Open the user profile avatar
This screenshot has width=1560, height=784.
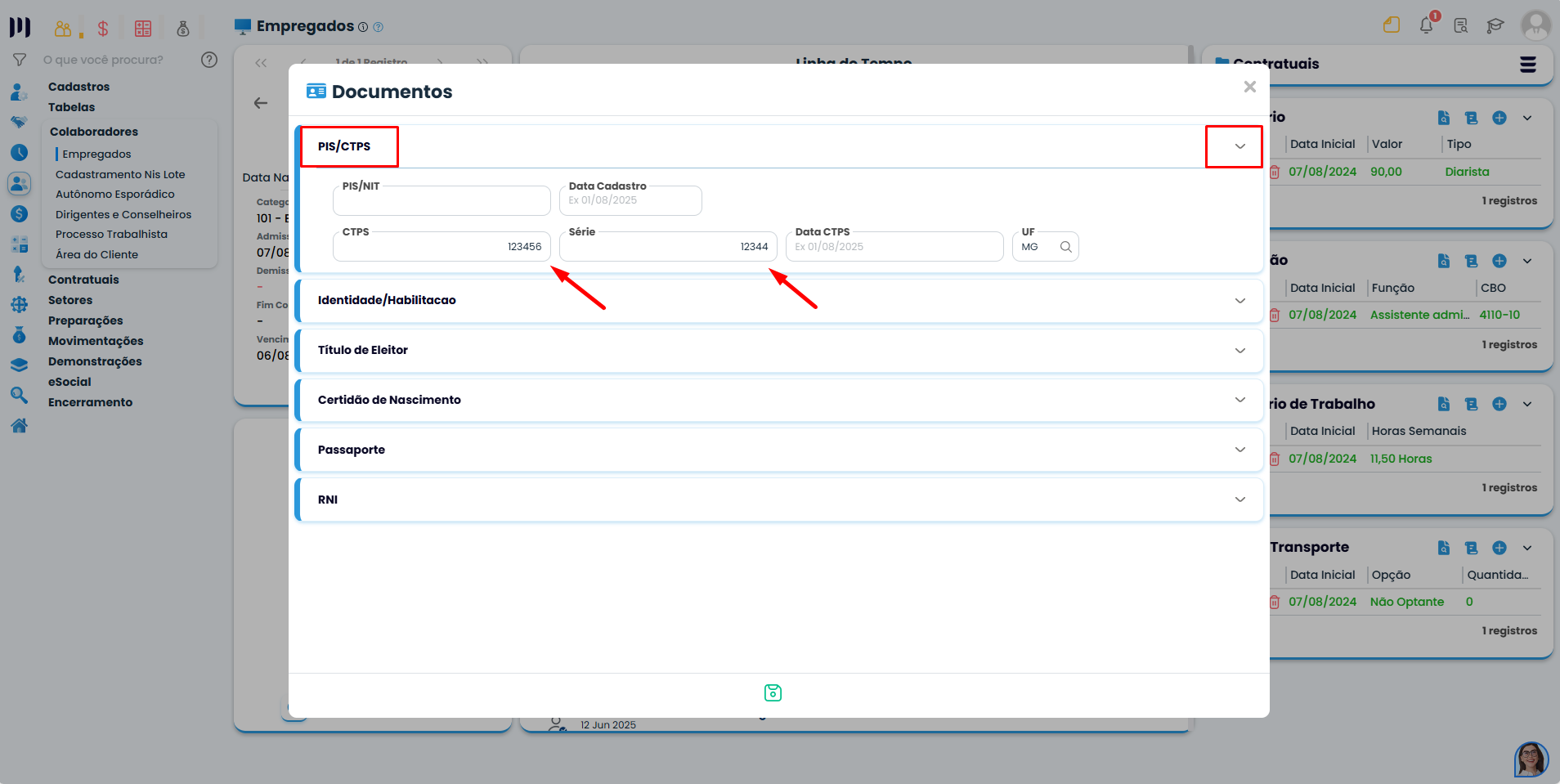coord(1535,25)
